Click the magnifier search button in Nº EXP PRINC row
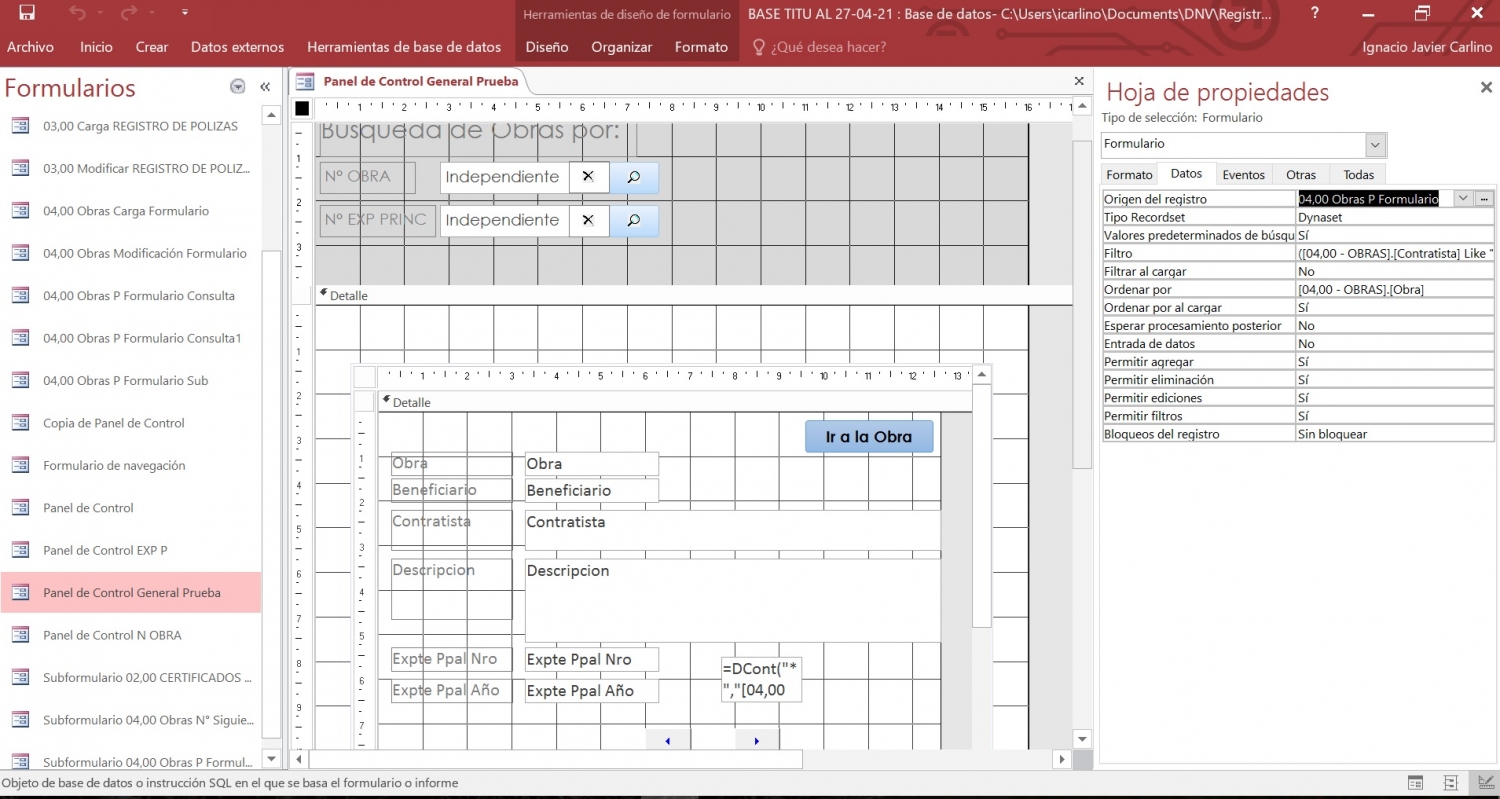The image size is (1500, 799). click(x=634, y=220)
